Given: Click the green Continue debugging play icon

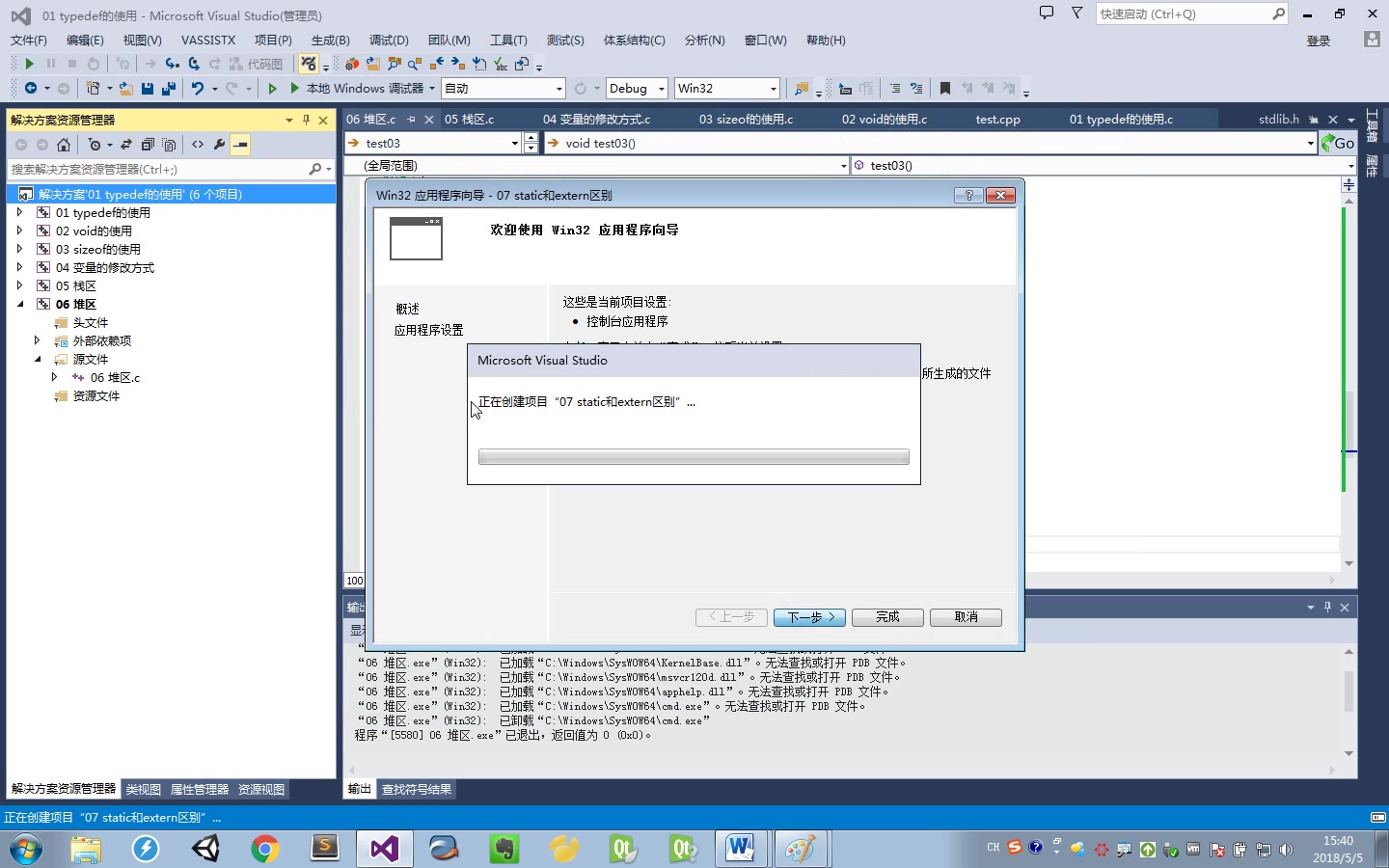Looking at the screenshot, I should coord(29,64).
